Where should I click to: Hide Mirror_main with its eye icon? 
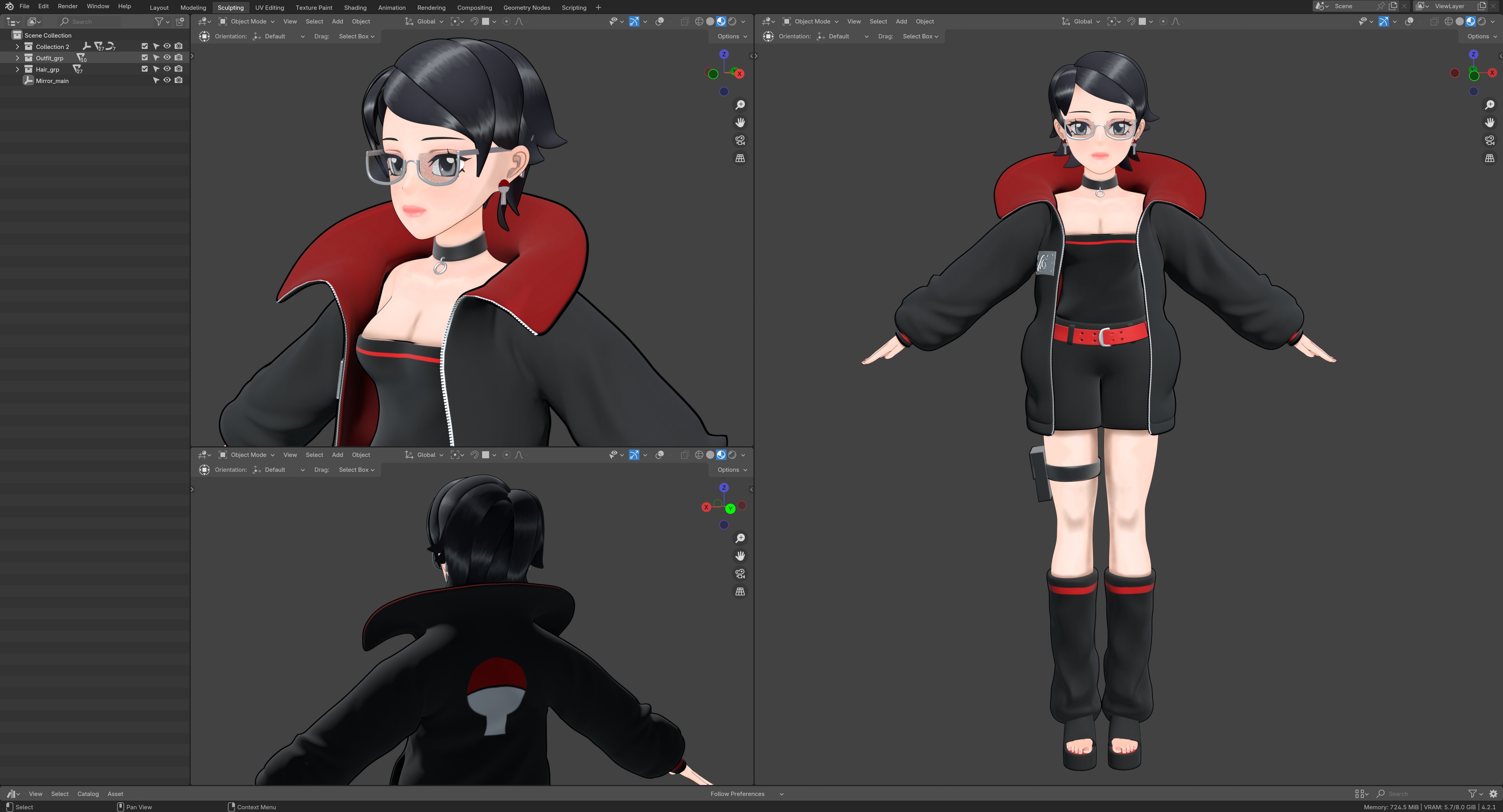tap(167, 81)
